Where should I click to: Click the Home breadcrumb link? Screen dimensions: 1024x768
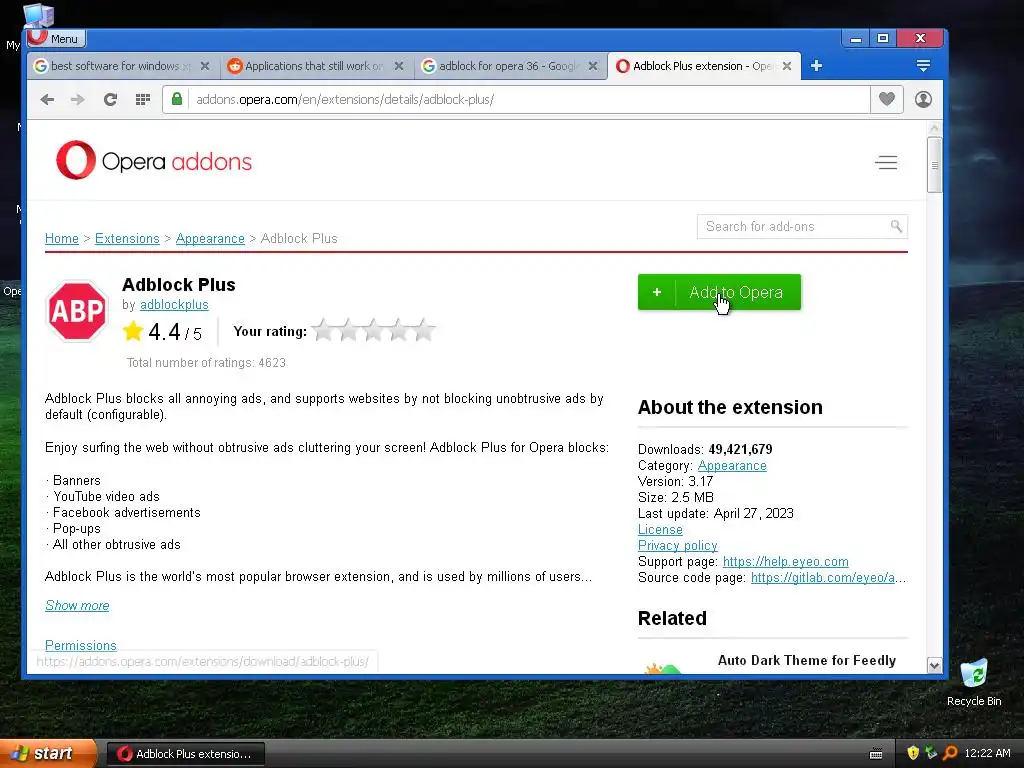pos(61,238)
